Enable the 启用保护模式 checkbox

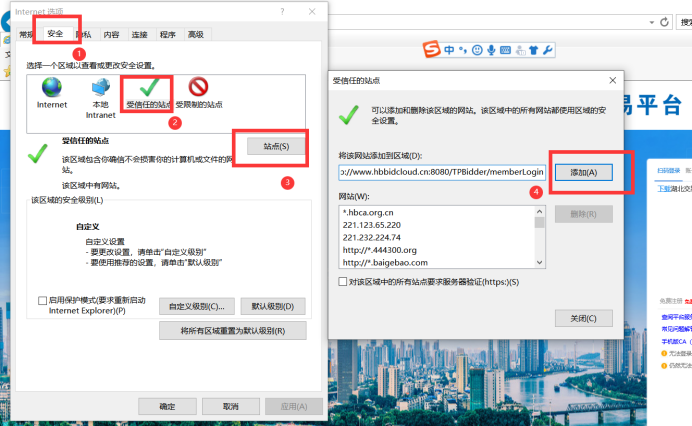click(42, 300)
